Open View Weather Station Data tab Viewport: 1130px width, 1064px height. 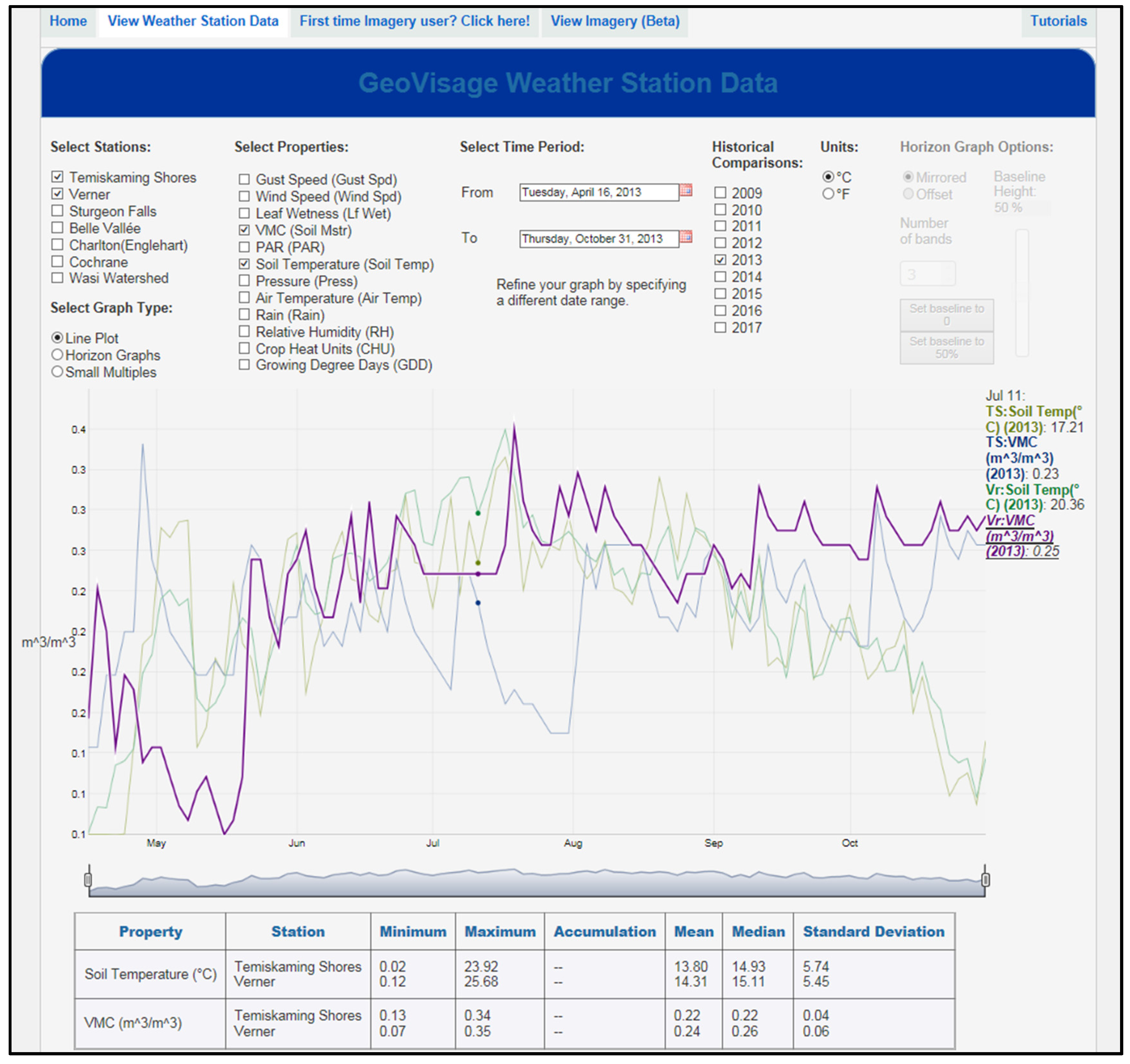coord(193,21)
